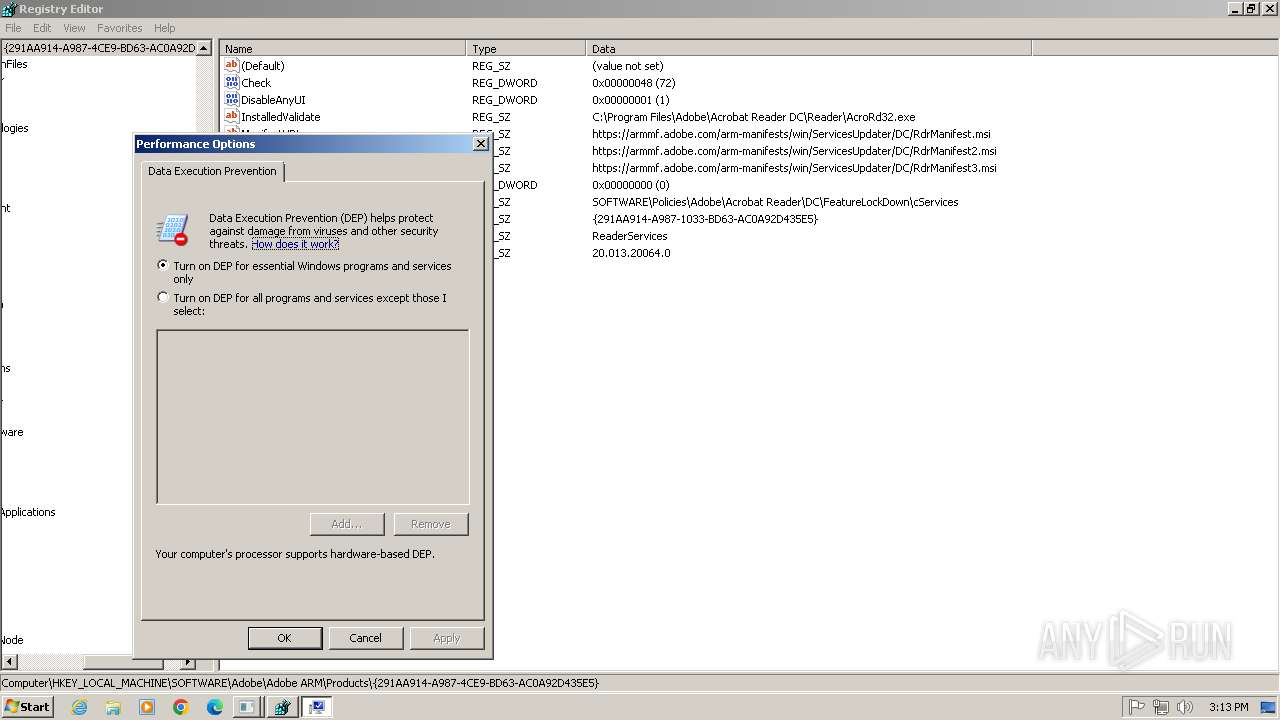This screenshot has height=720, width=1280.
Task: Click the Apply button
Action: coord(446,638)
